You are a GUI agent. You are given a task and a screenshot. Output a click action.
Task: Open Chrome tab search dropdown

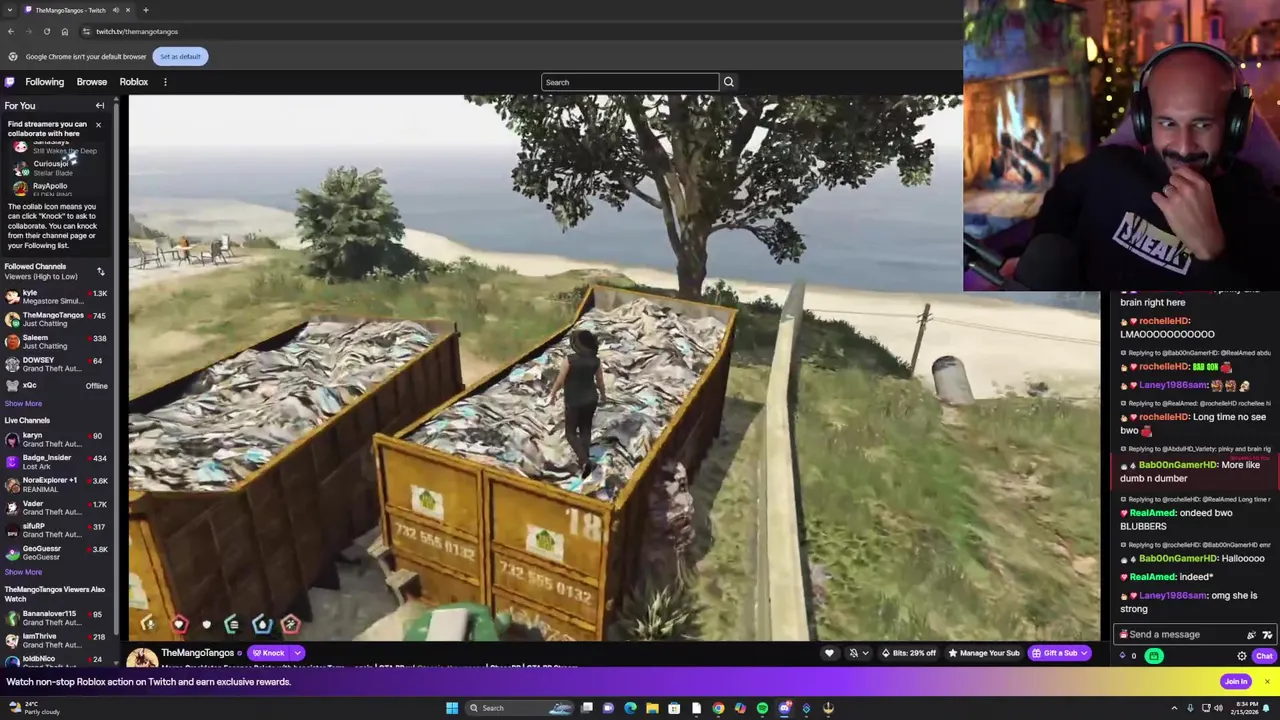click(x=10, y=10)
